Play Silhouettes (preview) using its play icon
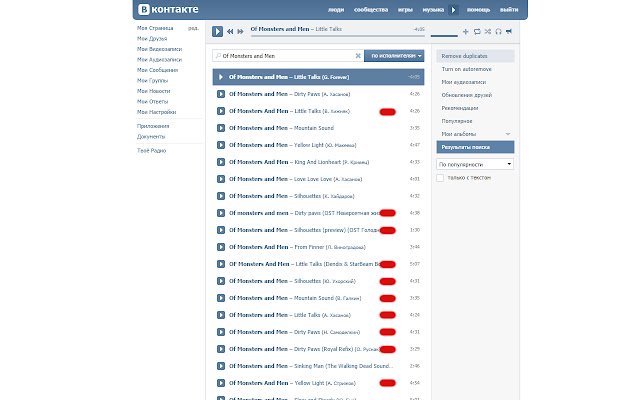 tap(221, 230)
